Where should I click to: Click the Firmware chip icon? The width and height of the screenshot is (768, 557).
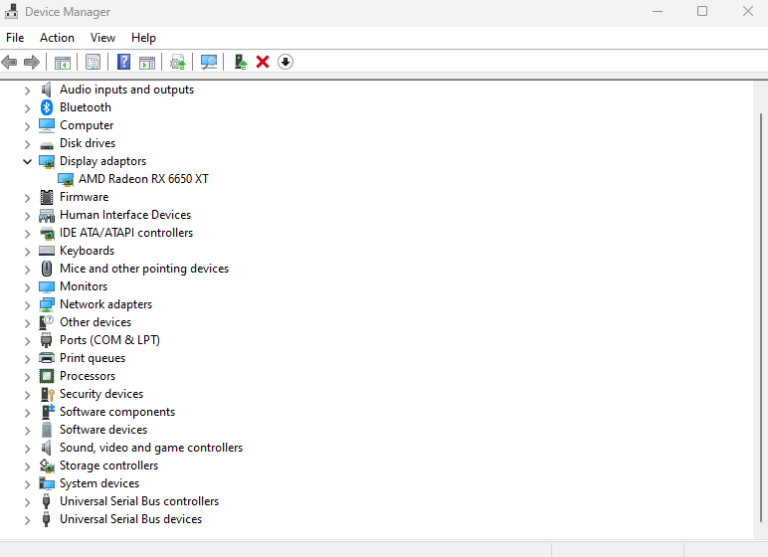tap(47, 197)
